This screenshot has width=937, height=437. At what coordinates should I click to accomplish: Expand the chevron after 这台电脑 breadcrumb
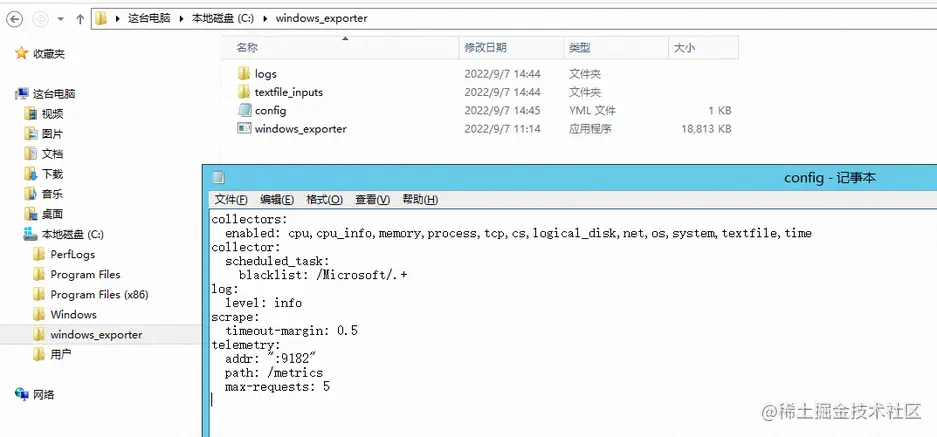click(182, 19)
